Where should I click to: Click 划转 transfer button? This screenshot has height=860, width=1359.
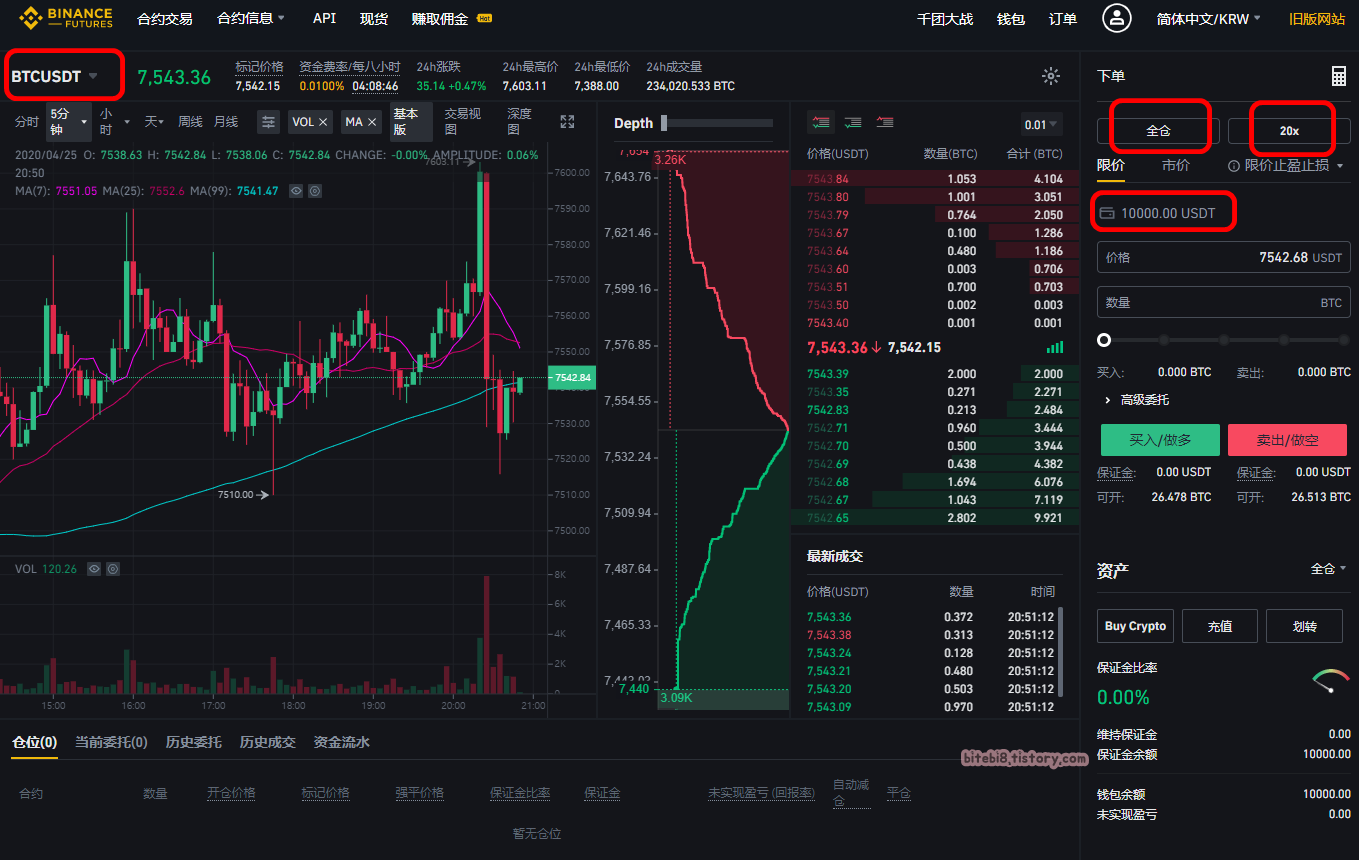(1304, 626)
